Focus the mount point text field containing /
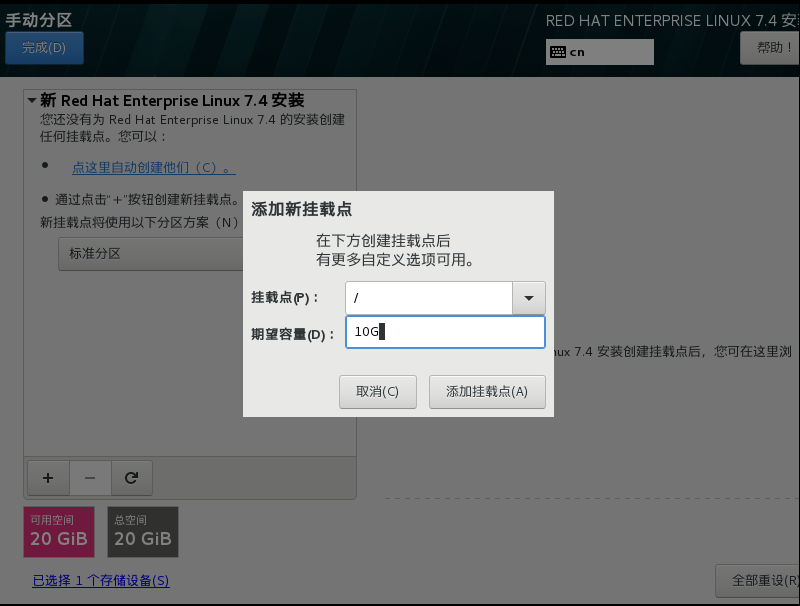 429,298
